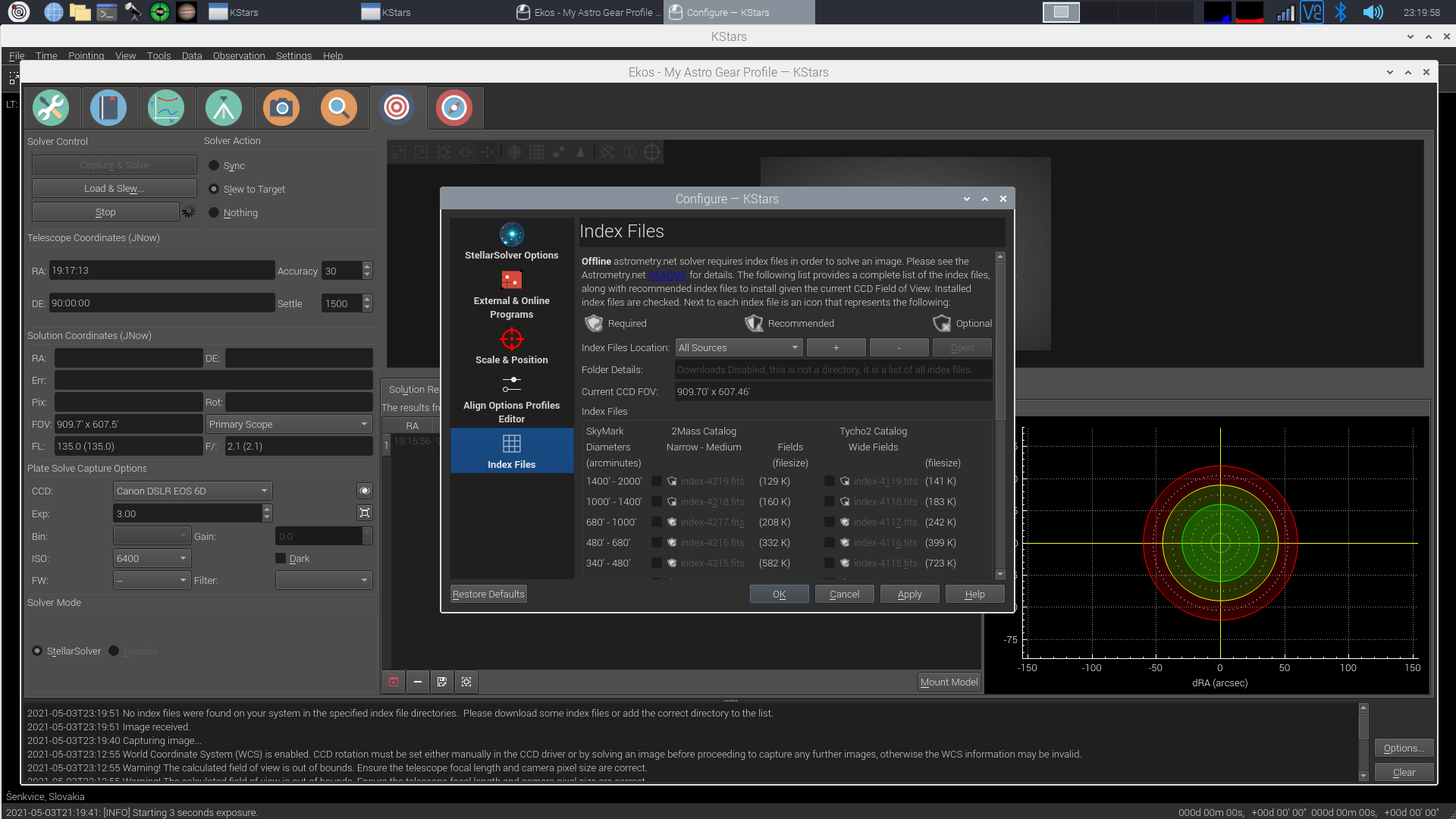Image resolution: width=1456 pixels, height=819 pixels.
Task: Open the Canon DSLR EOS 6D CCD dropdown
Action: [193, 491]
